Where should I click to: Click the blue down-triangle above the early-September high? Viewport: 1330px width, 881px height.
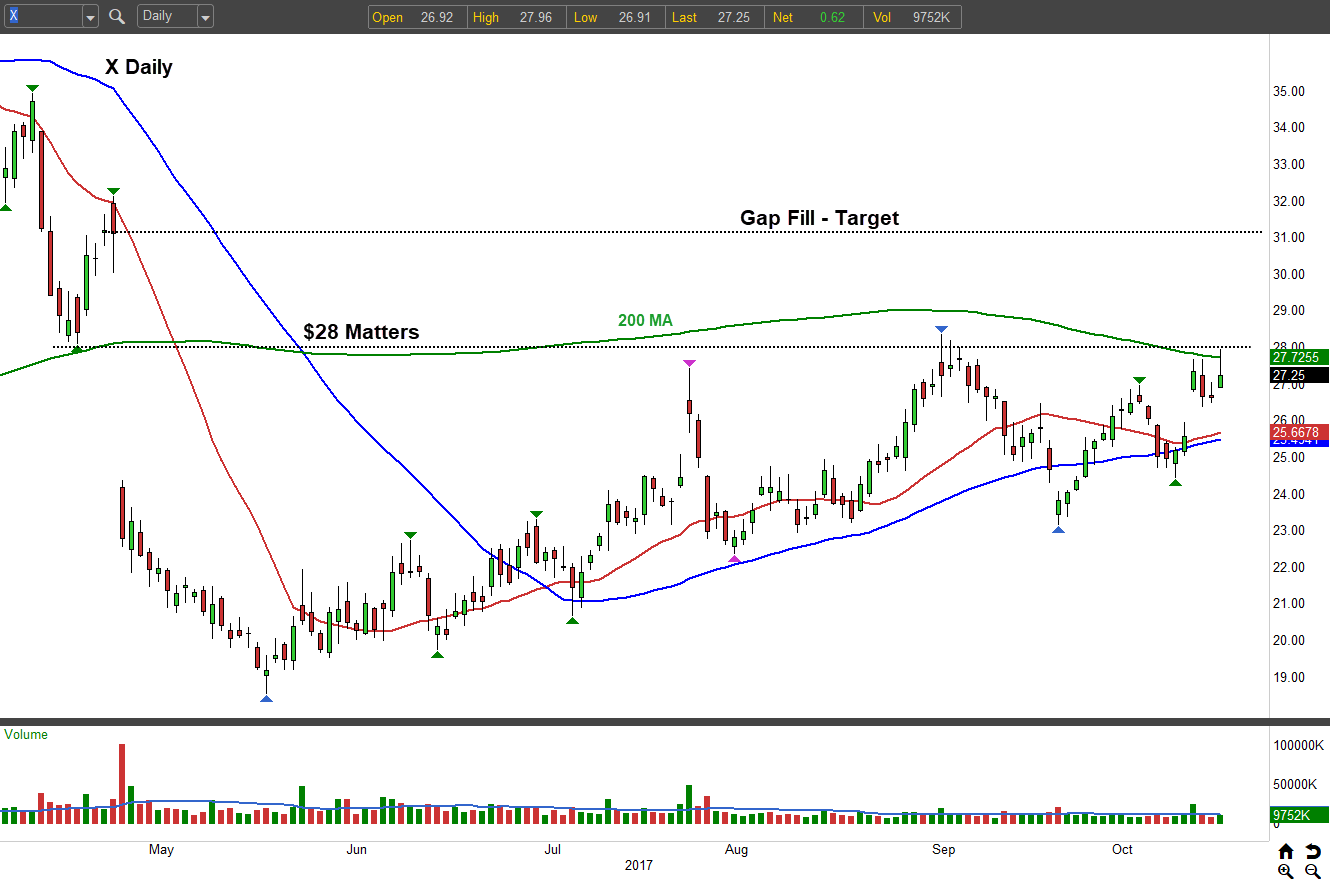(940, 329)
